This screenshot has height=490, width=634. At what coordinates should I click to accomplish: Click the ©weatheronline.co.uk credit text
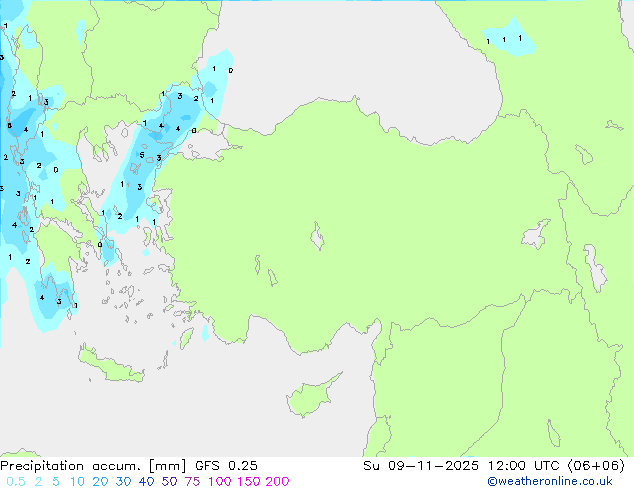click(x=550, y=481)
